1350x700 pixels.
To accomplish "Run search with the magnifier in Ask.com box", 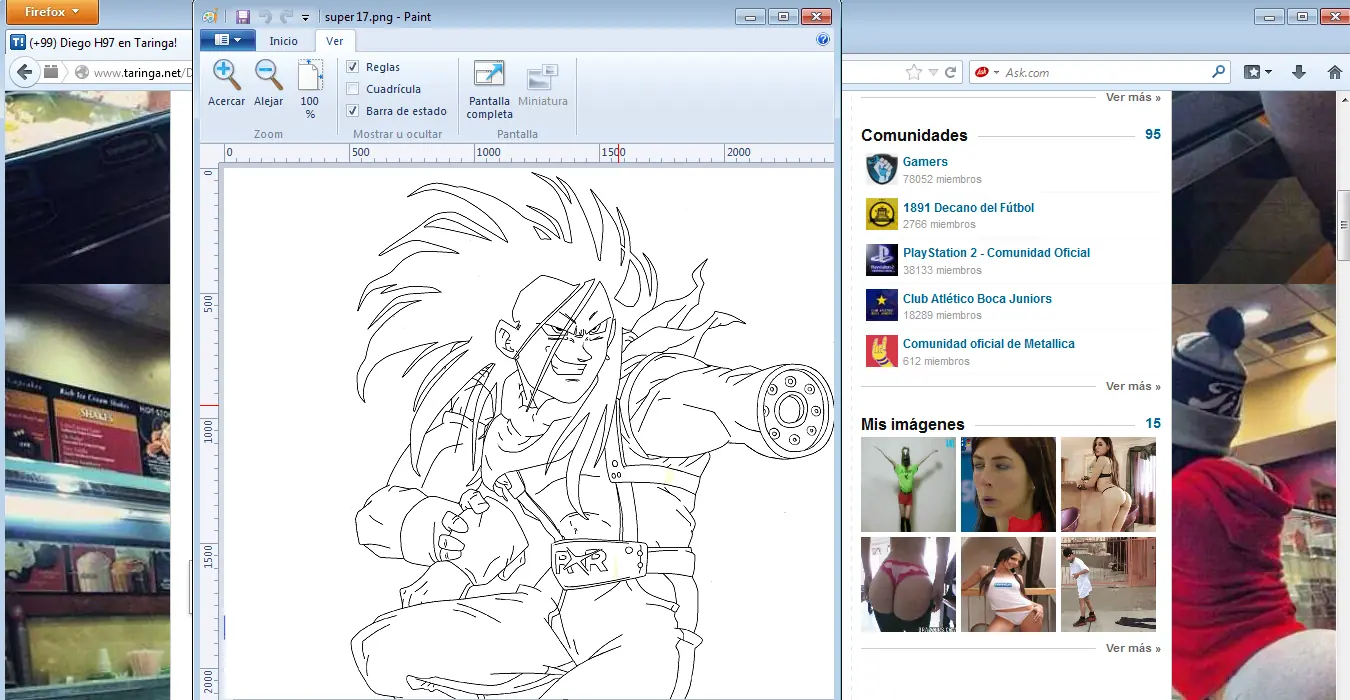I will [1218, 72].
